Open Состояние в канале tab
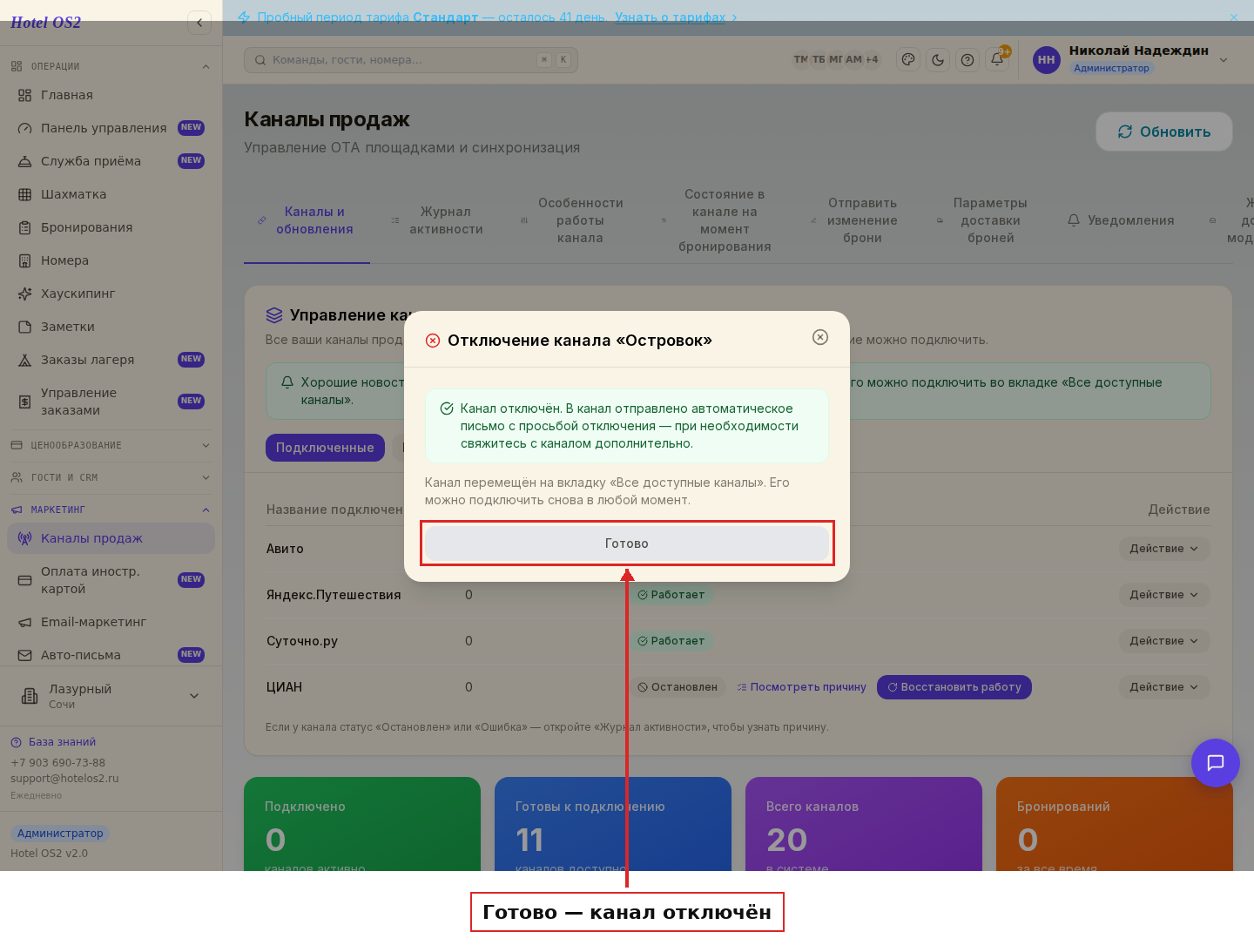The image size is (1254, 952). 717,220
